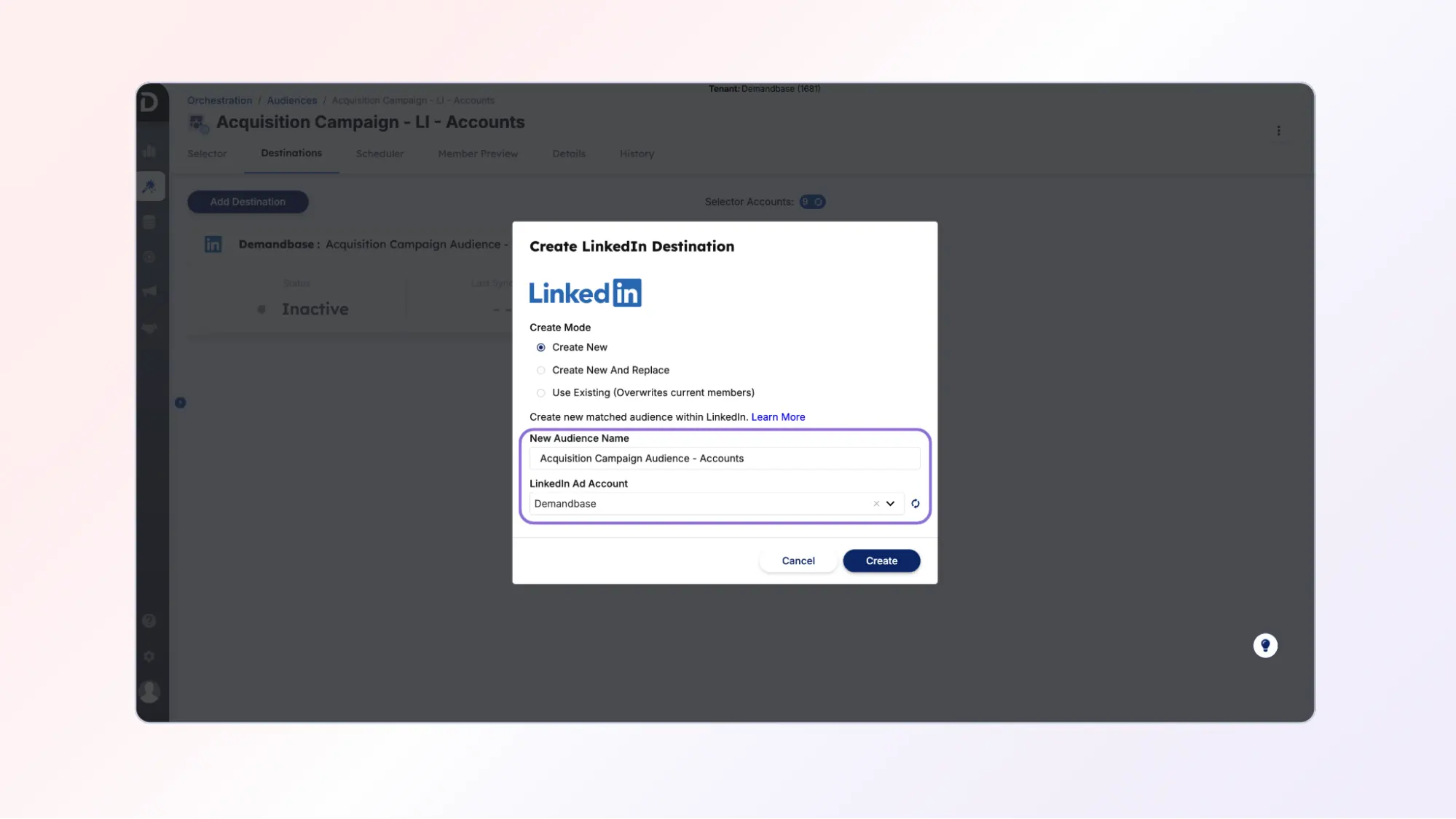This screenshot has height=819, width=1456.
Task: Click the Help question-mark icon in sidebar
Action: click(149, 620)
